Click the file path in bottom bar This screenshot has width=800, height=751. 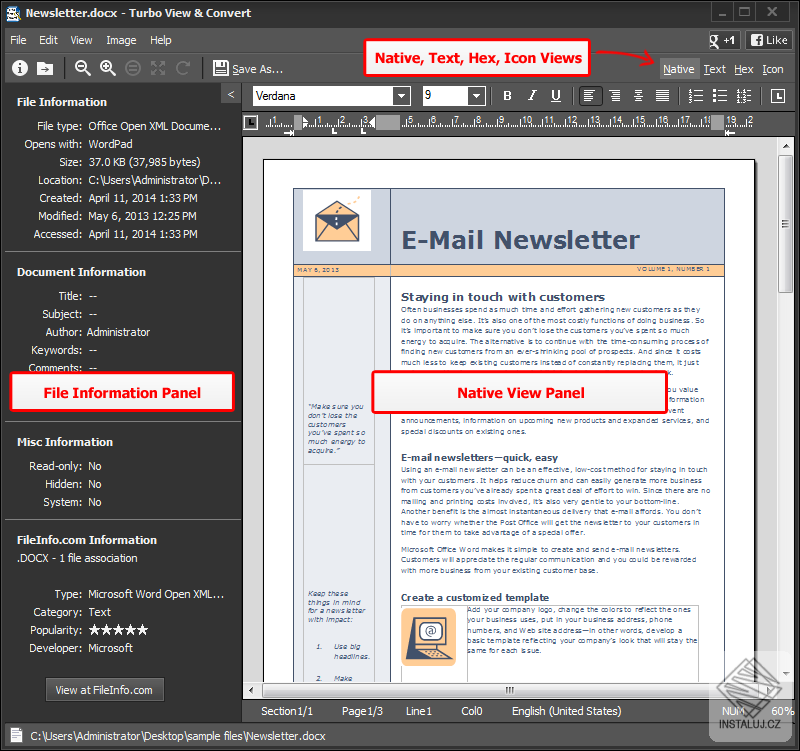pyautogui.click(x=178, y=736)
